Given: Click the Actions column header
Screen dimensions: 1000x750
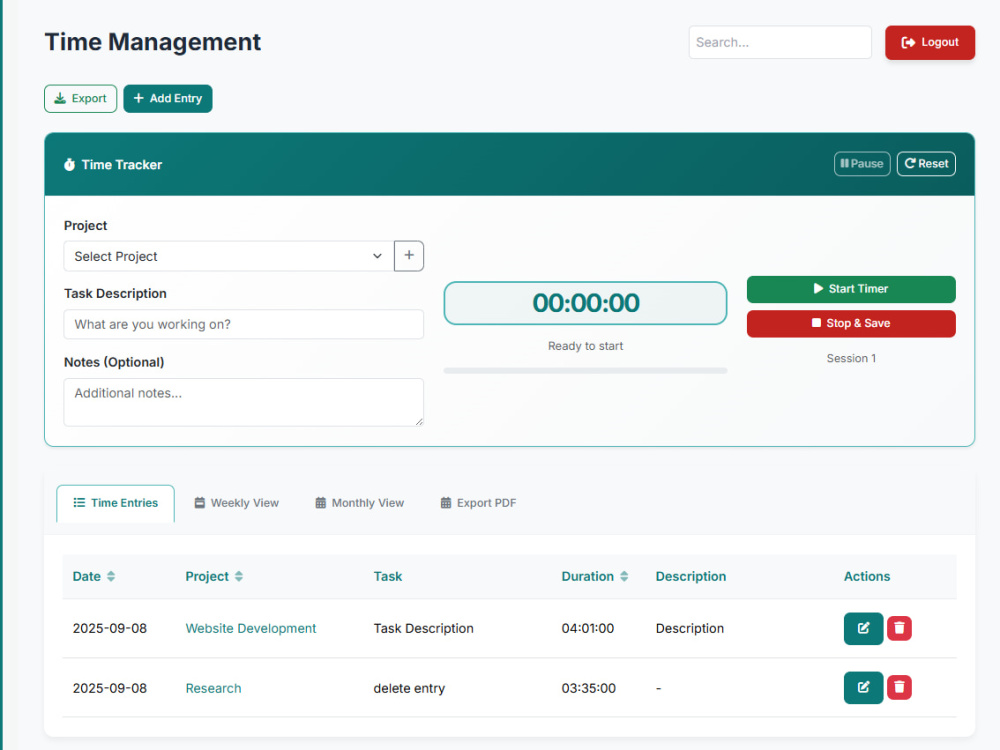Looking at the screenshot, I should click(x=867, y=577).
